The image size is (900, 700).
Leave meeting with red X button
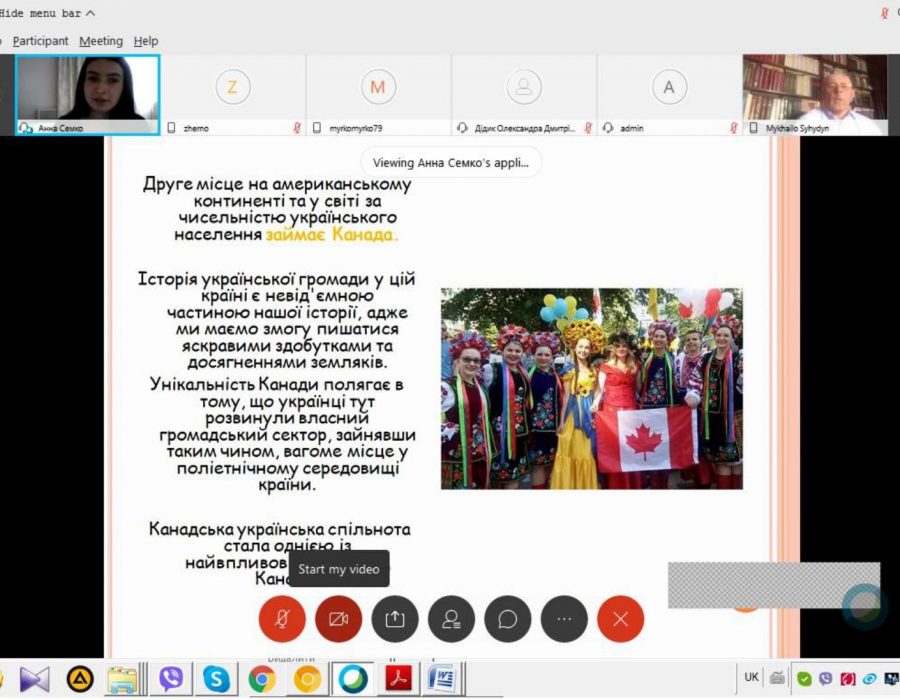pos(620,619)
